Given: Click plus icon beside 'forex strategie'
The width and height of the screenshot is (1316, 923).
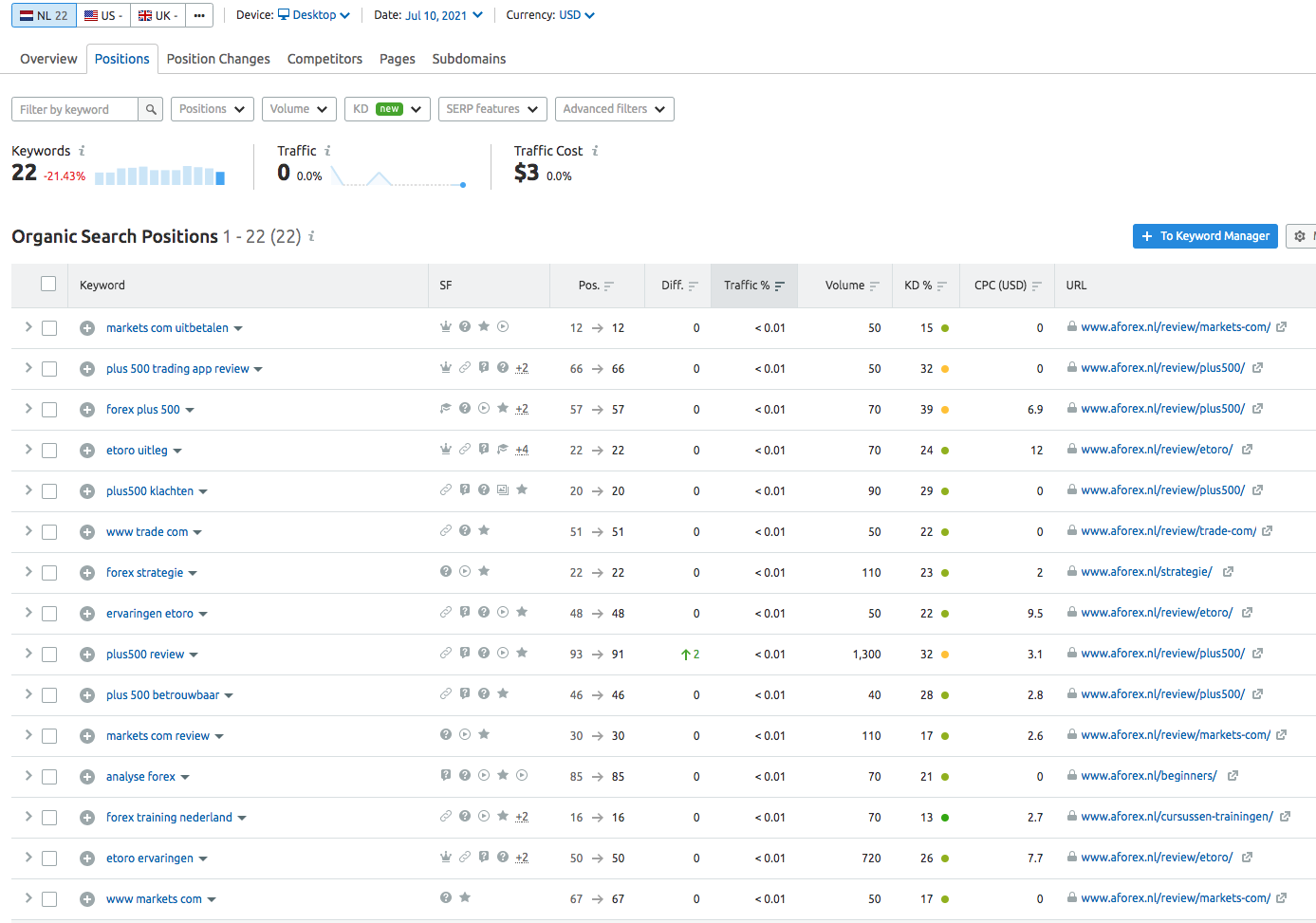Looking at the screenshot, I should (87, 573).
